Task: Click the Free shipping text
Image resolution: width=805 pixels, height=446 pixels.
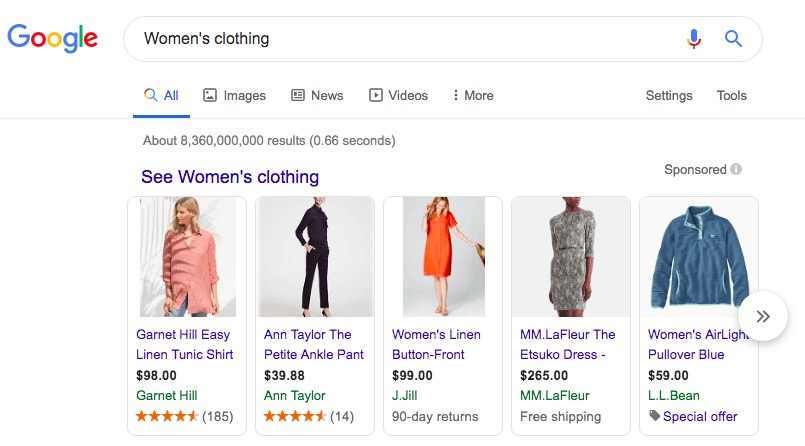Action: pyautogui.click(x=560, y=416)
